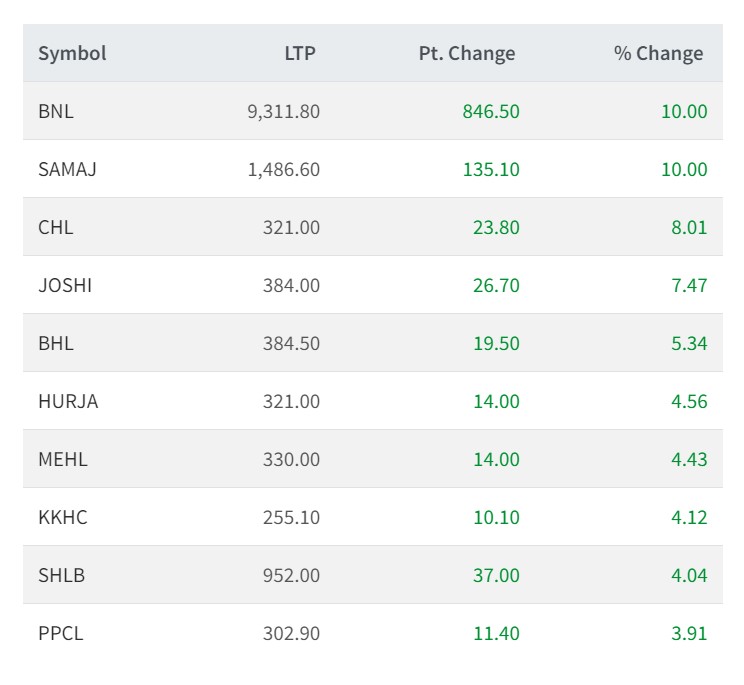Open the PPCL stock symbol
This screenshot has height=685, width=744.
[61, 633]
